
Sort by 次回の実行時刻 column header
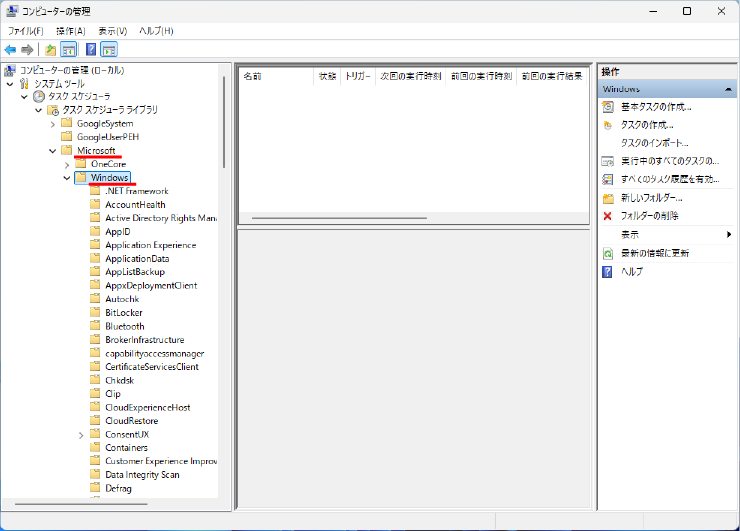pyautogui.click(x=411, y=76)
